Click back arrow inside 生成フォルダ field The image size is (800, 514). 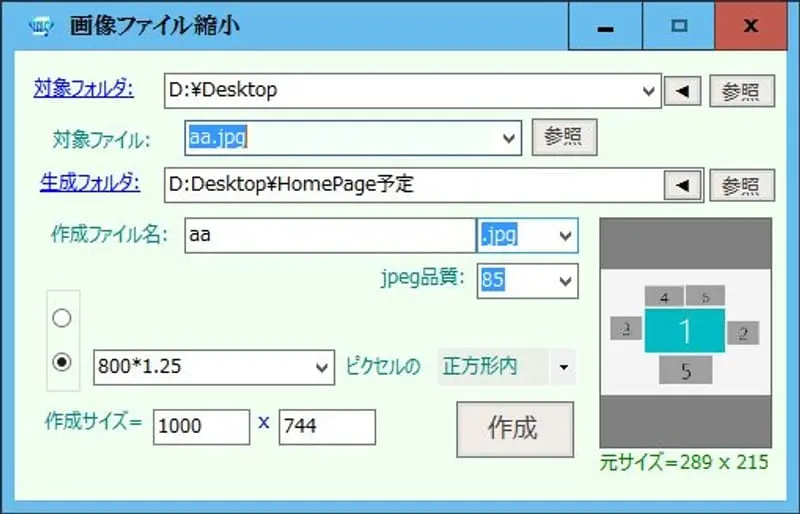[x=683, y=186]
